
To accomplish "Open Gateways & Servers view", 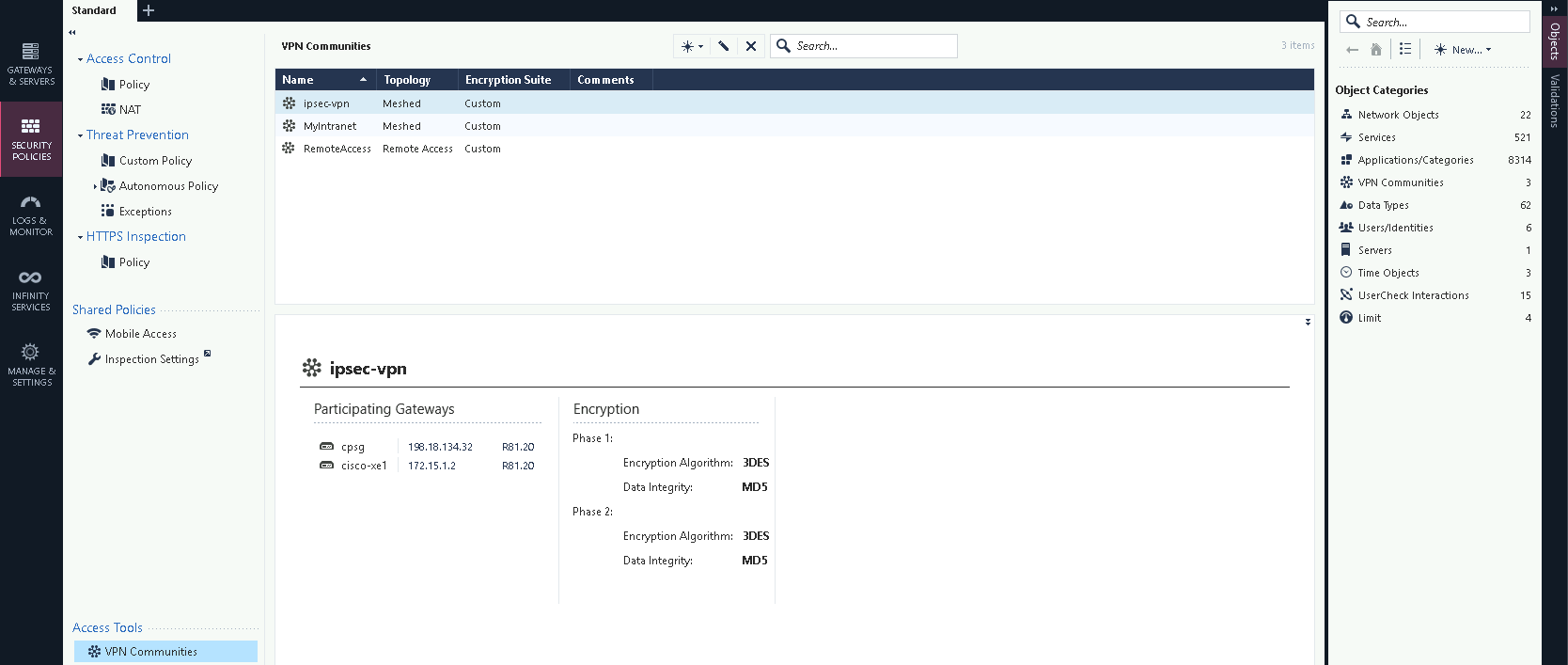I will pyautogui.click(x=31, y=63).
